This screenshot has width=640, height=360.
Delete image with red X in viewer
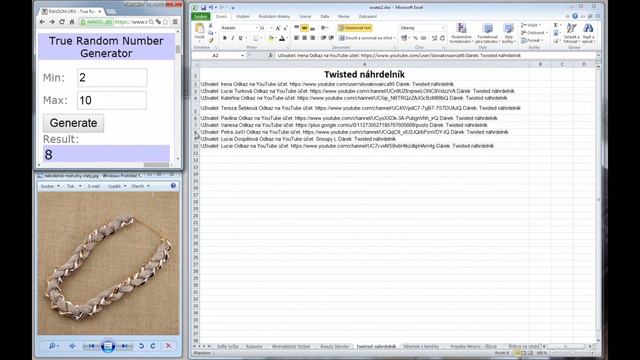169,346
